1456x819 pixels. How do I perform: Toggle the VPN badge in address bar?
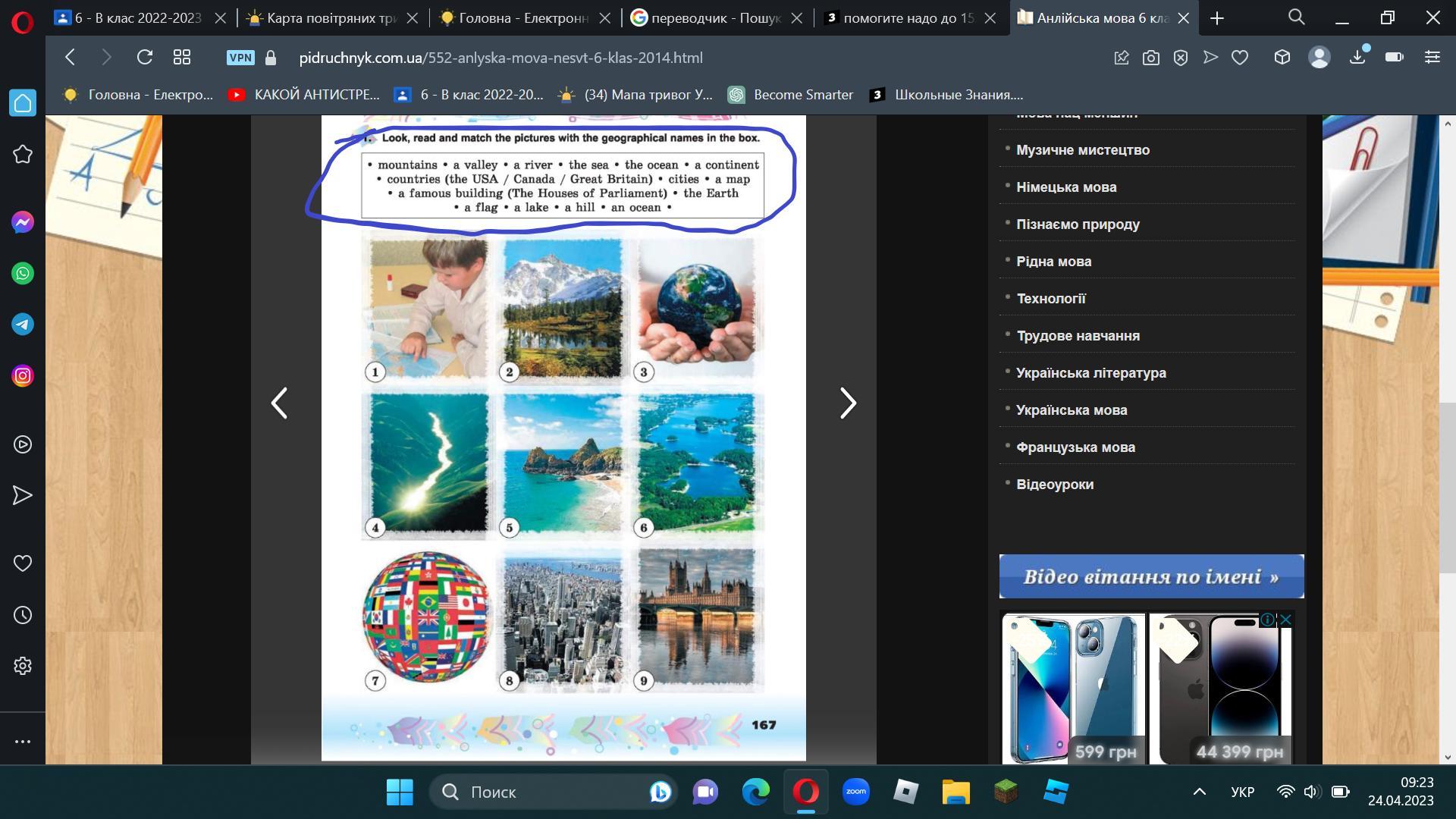240,58
